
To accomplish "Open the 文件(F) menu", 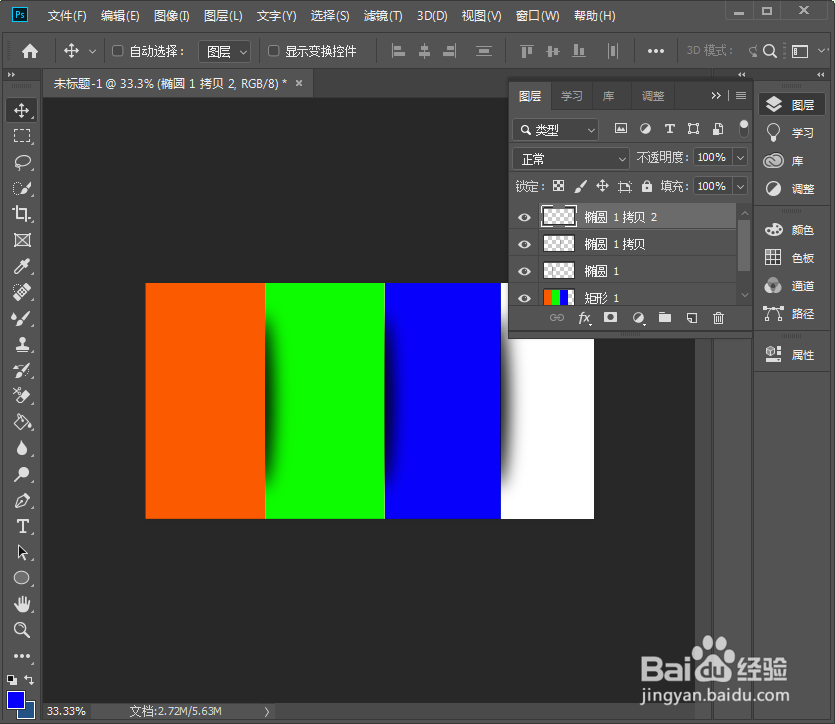I will pos(67,16).
